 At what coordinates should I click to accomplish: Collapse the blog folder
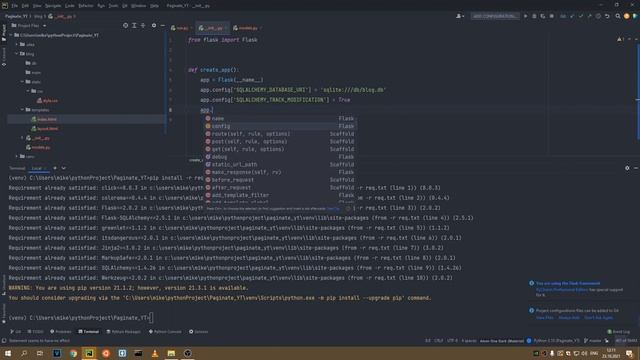coord(17,53)
